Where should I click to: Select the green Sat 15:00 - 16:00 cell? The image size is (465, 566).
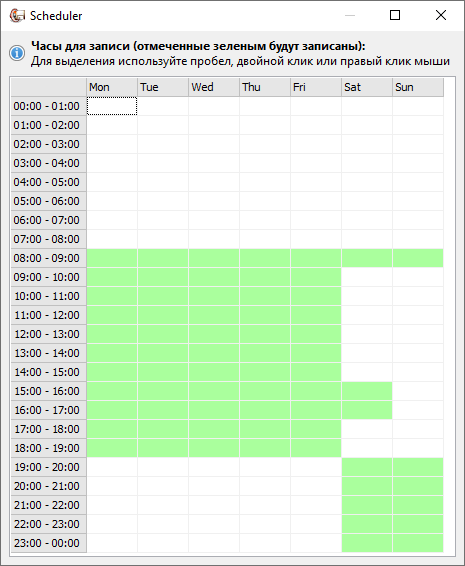(x=367, y=391)
